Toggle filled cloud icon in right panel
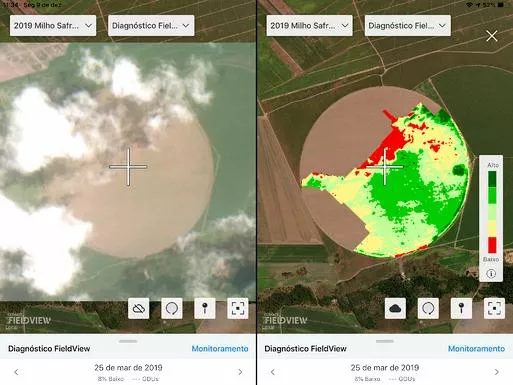Screen dimensions: 513x385 (x=395, y=309)
